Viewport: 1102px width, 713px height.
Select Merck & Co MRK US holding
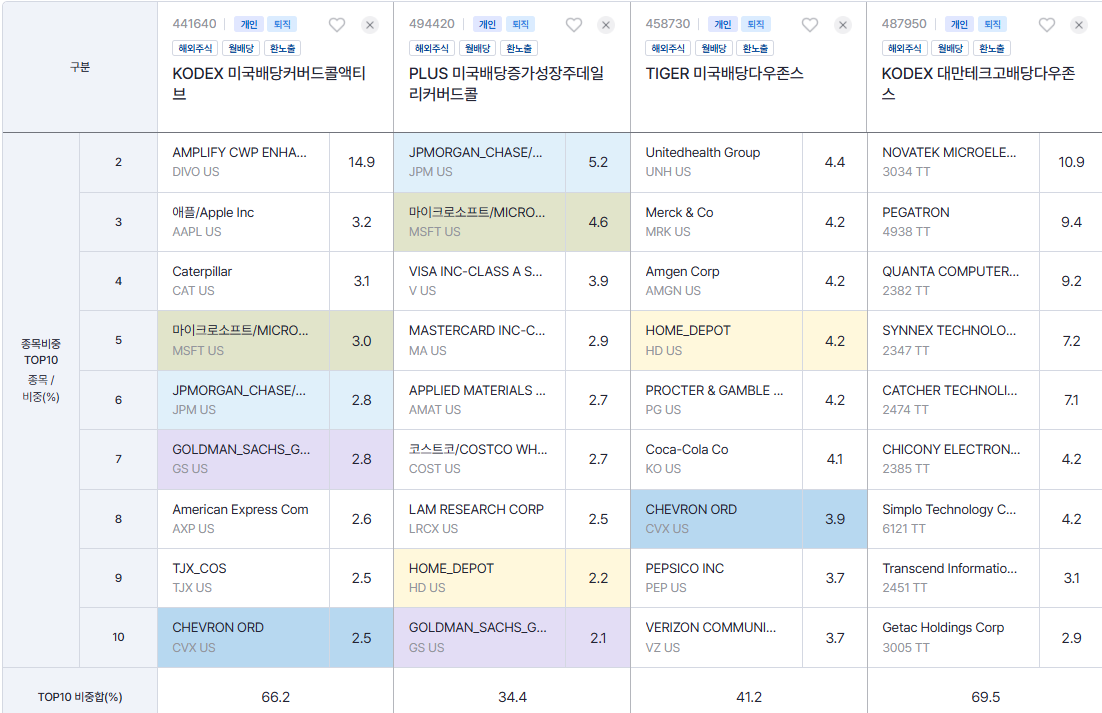pyautogui.click(x=716, y=222)
